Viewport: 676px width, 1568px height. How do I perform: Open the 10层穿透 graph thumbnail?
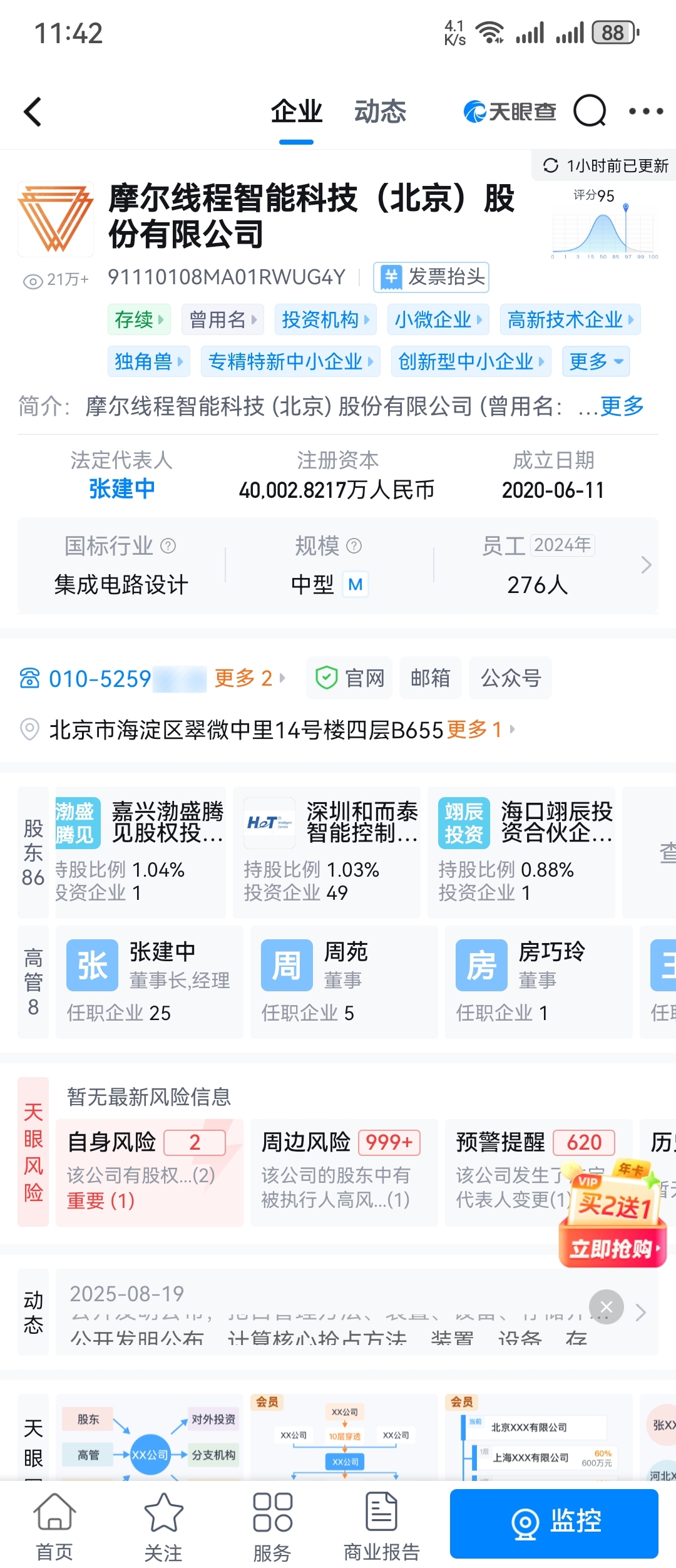[344, 1437]
